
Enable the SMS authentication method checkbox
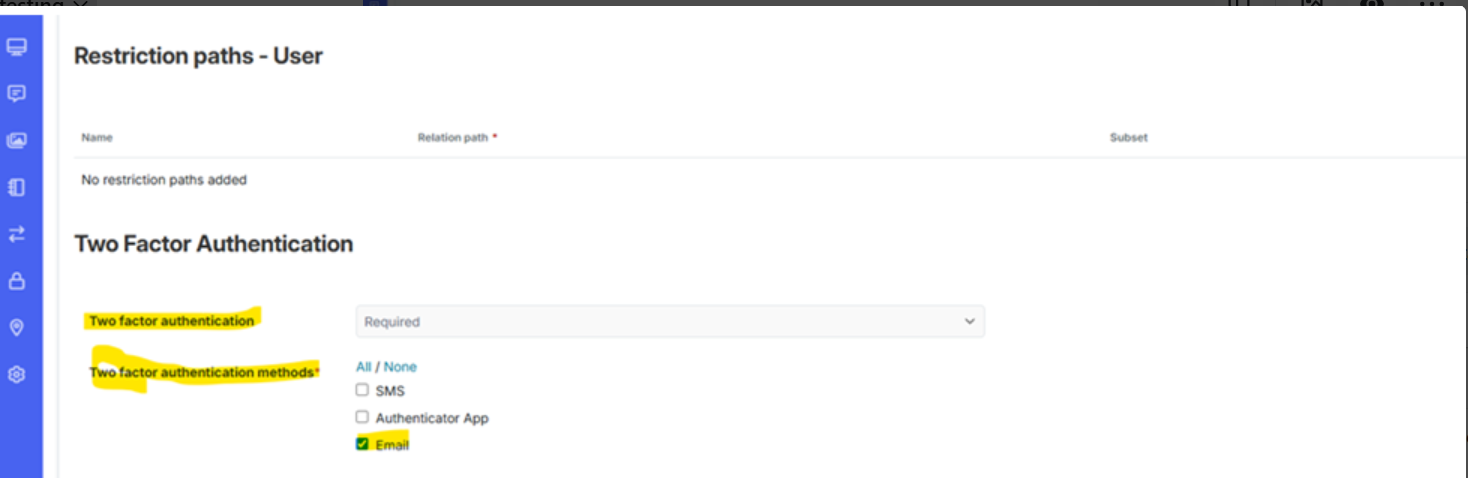coord(362,390)
